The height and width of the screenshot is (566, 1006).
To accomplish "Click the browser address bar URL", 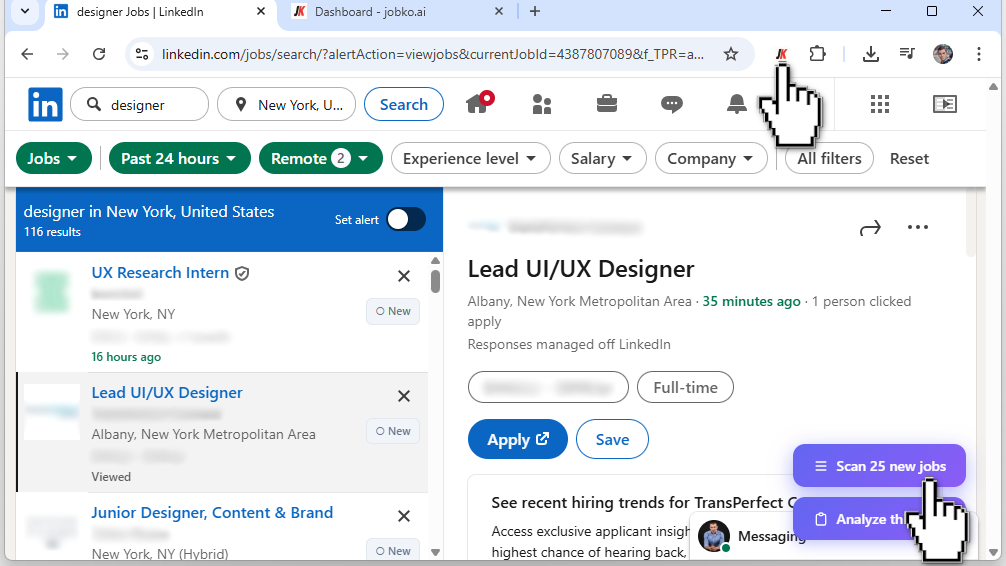I will [x=432, y=54].
